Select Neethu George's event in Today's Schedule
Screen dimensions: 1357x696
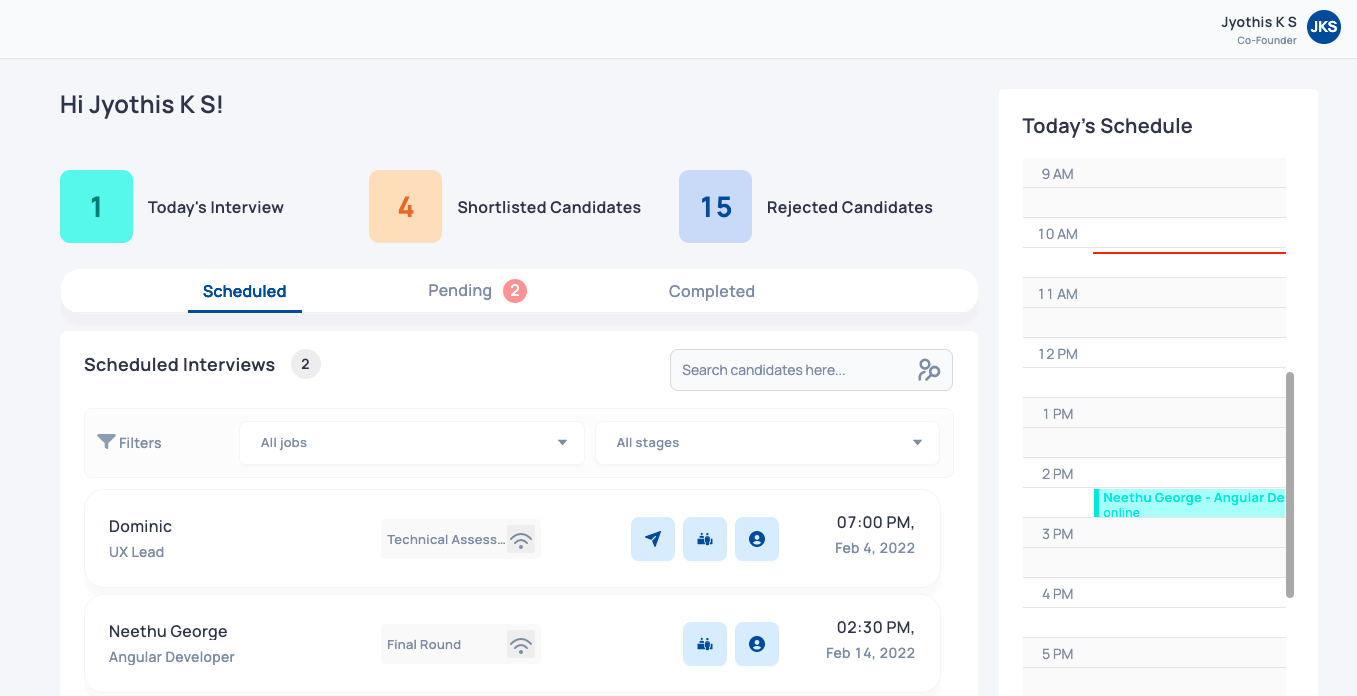click(x=1189, y=503)
